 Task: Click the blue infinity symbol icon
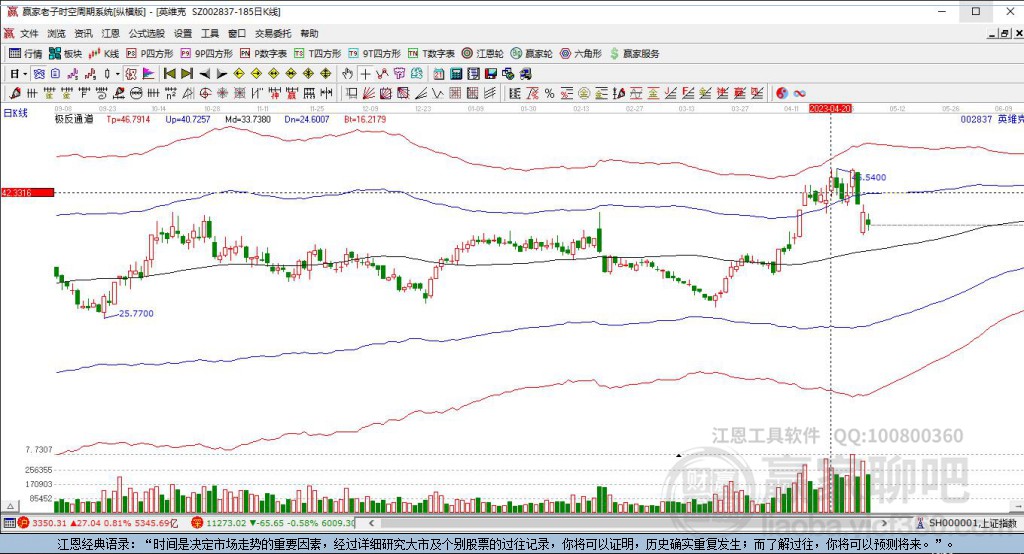[x=800, y=93]
